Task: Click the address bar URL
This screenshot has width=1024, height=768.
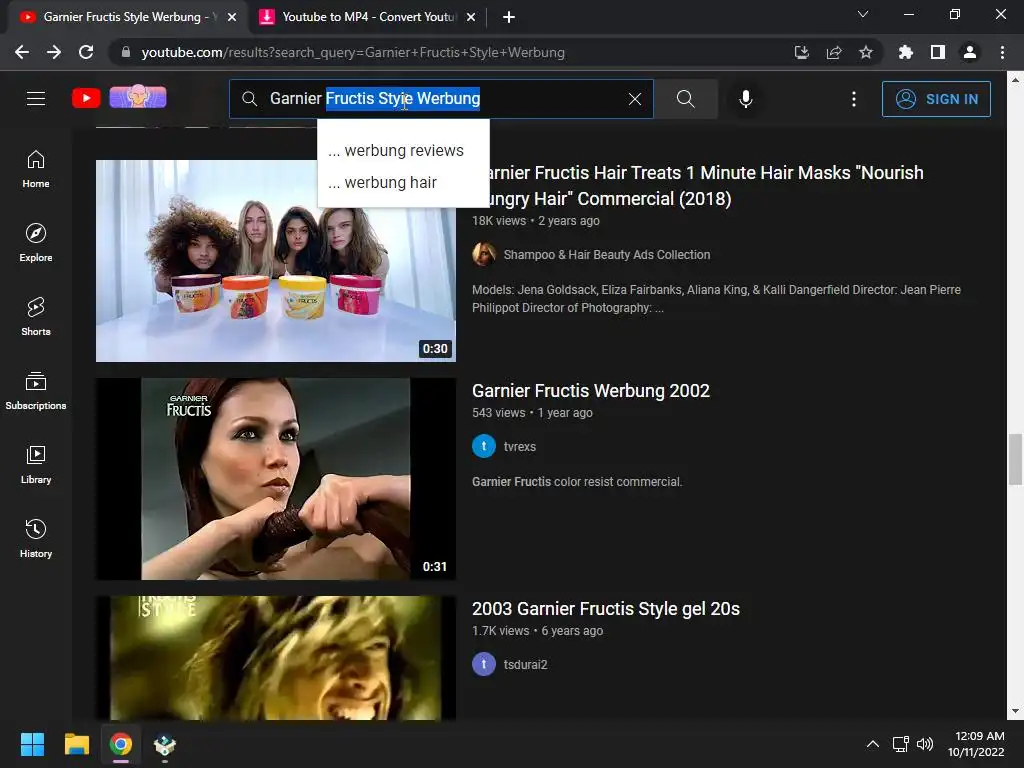Action: point(353,52)
